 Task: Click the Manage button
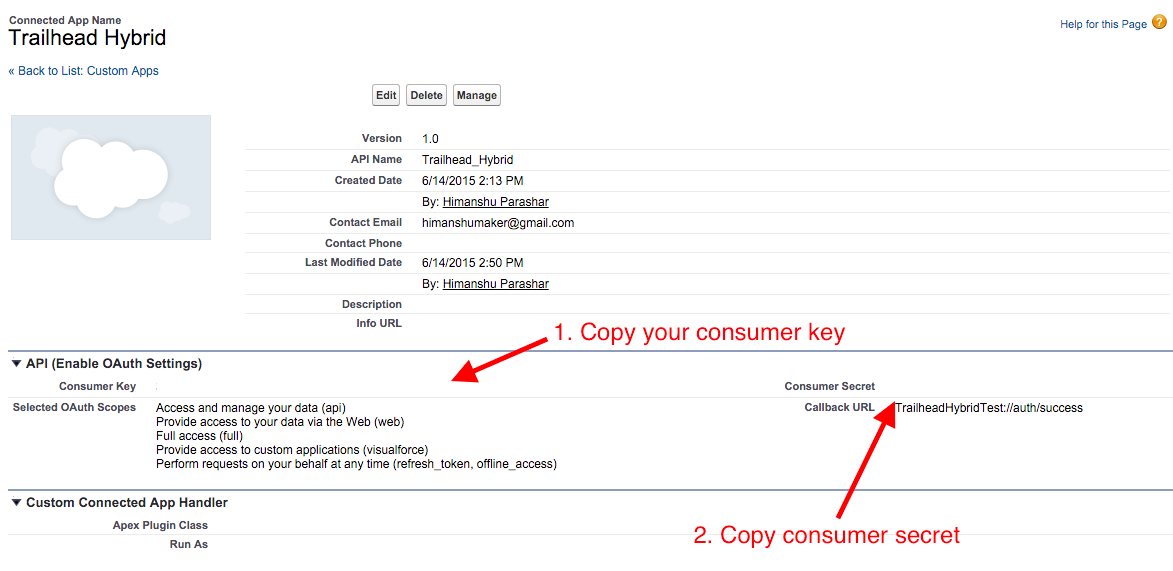pyautogui.click(x=477, y=95)
